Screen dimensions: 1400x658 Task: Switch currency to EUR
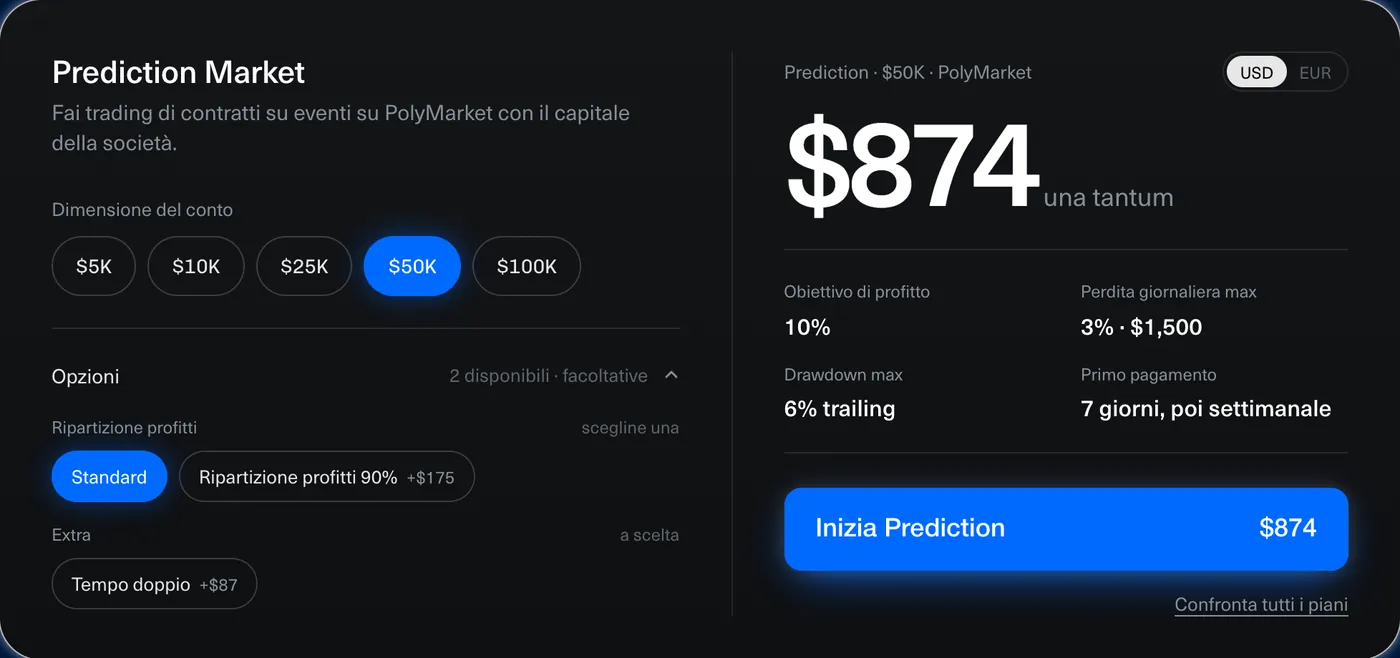[1315, 72]
